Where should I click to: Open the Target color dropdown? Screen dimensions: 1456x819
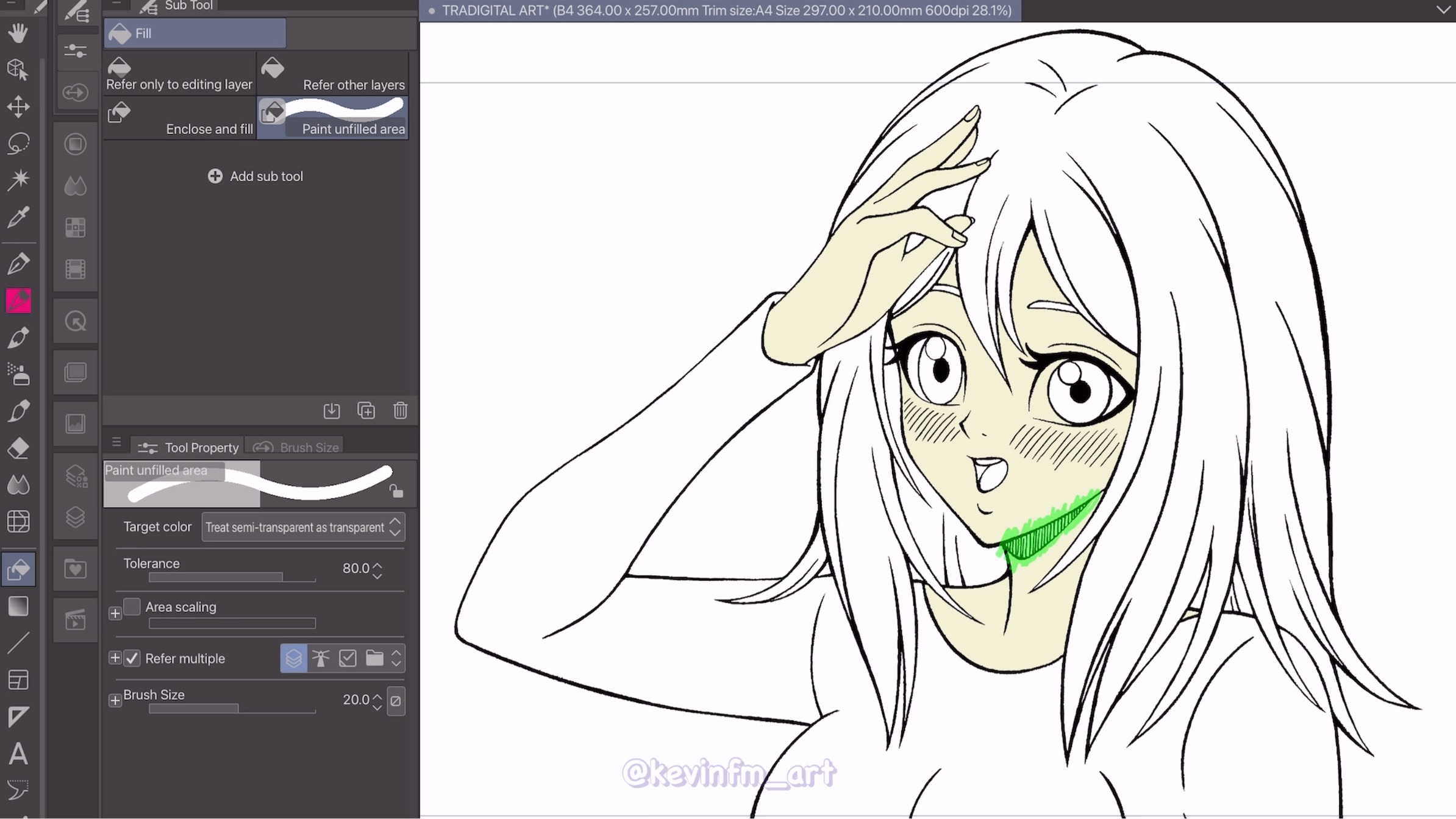pyautogui.click(x=303, y=527)
